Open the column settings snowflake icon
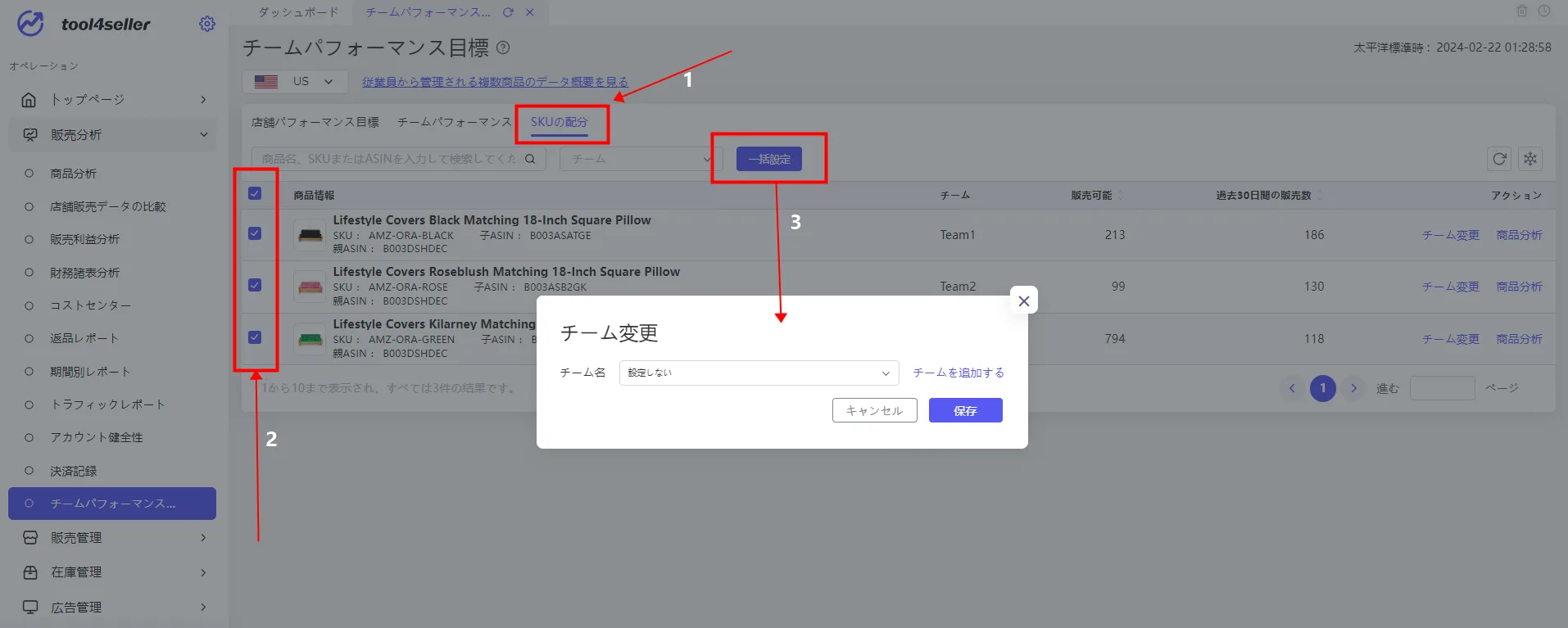The height and width of the screenshot is (628, 1568). click(1530, 159)
